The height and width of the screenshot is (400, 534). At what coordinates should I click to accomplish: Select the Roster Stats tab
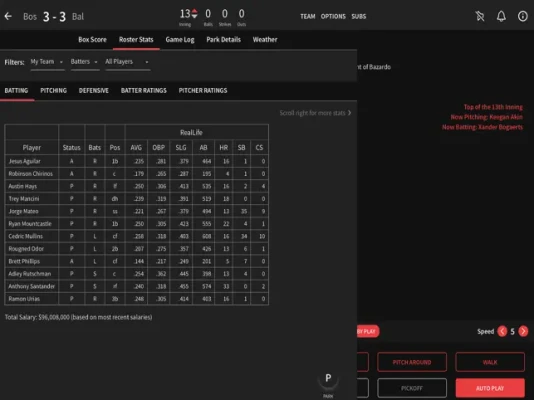tap(136, 39)
